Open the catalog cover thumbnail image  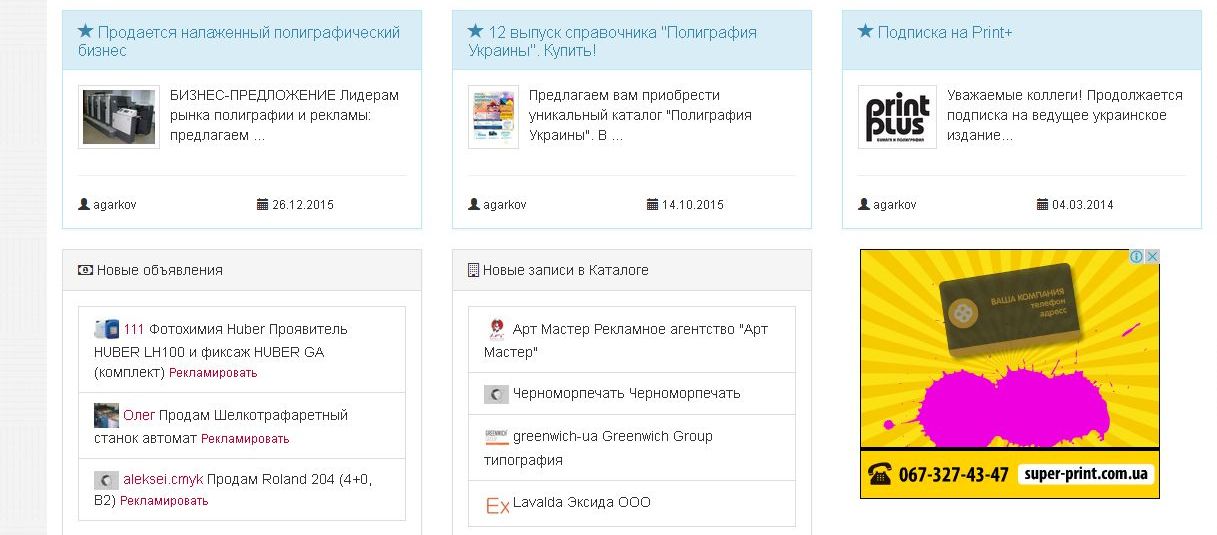coord(493,117)
